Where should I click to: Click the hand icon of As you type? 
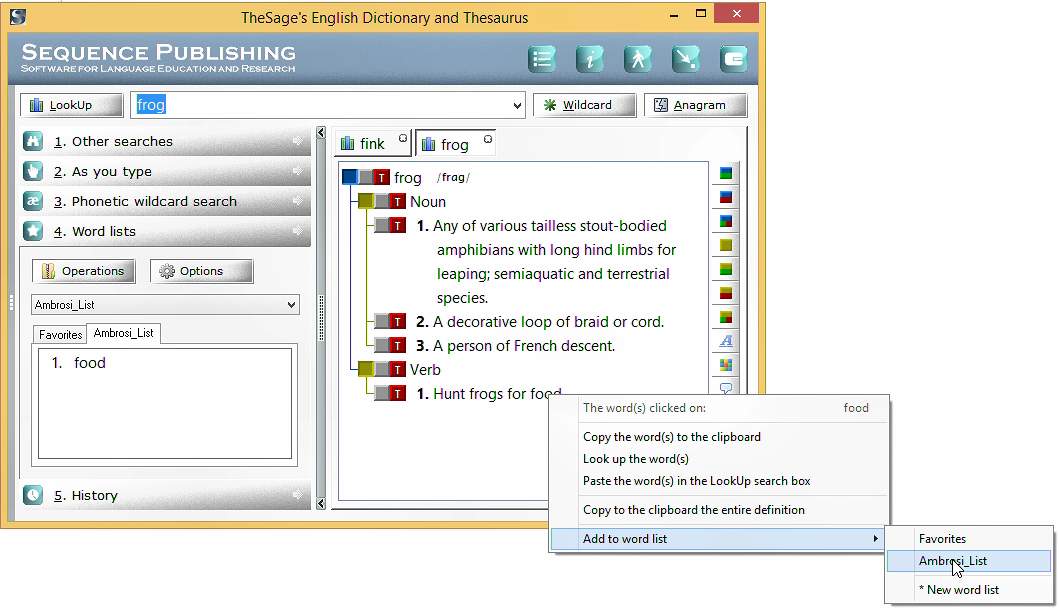point(33,171)
